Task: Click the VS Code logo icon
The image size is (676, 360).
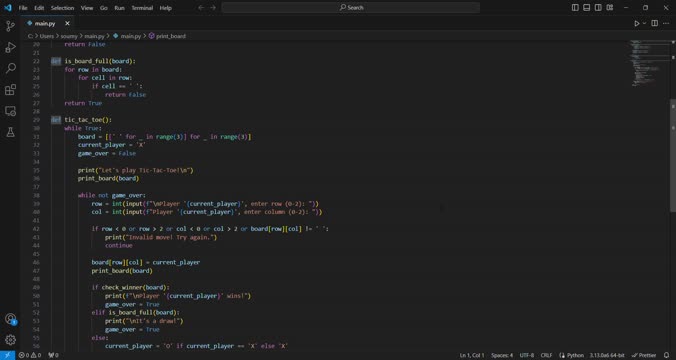Action: click(x=7, y=8)
